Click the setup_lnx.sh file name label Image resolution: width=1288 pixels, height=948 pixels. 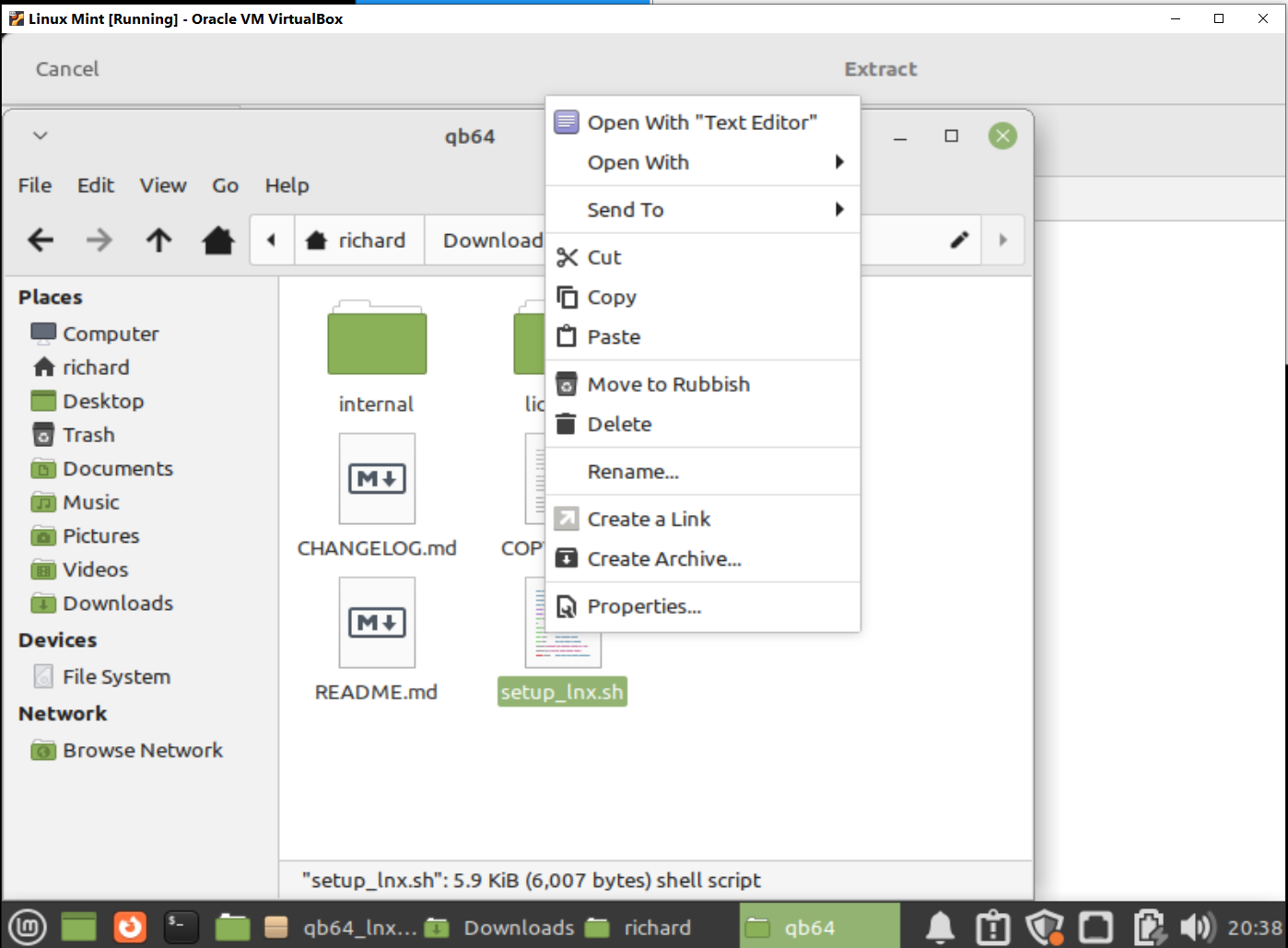click(562, 692)
